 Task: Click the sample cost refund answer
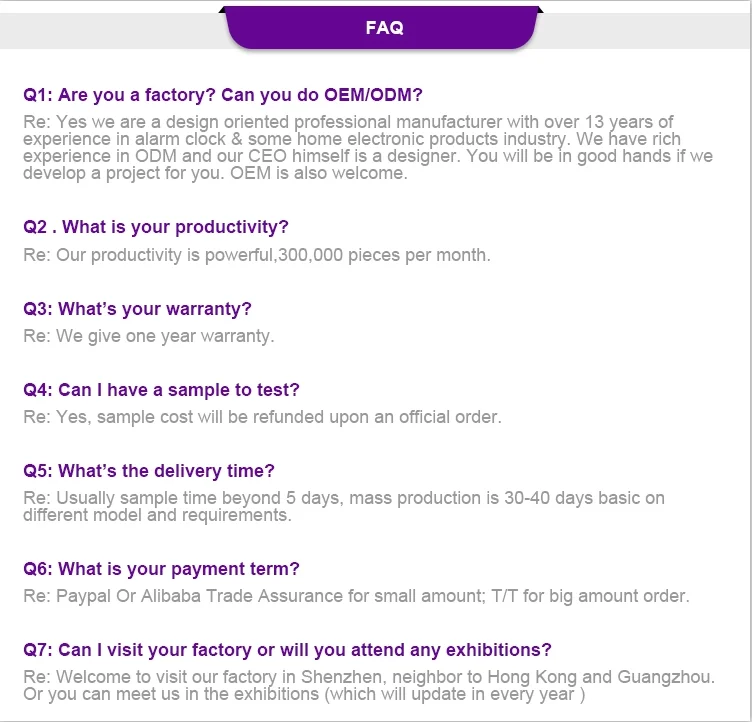click(262, 417)
